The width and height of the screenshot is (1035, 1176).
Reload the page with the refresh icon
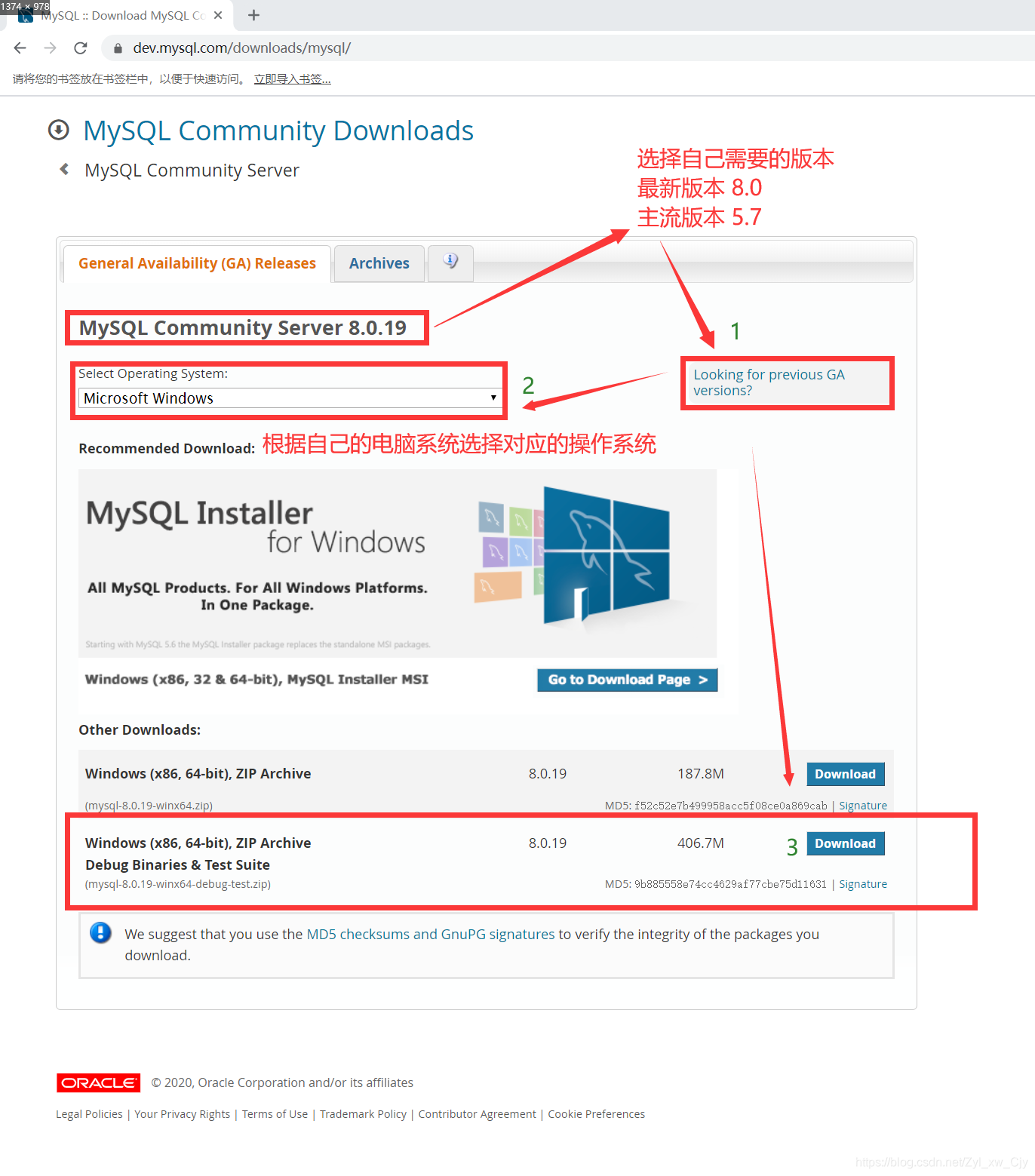tap(81, 48)
